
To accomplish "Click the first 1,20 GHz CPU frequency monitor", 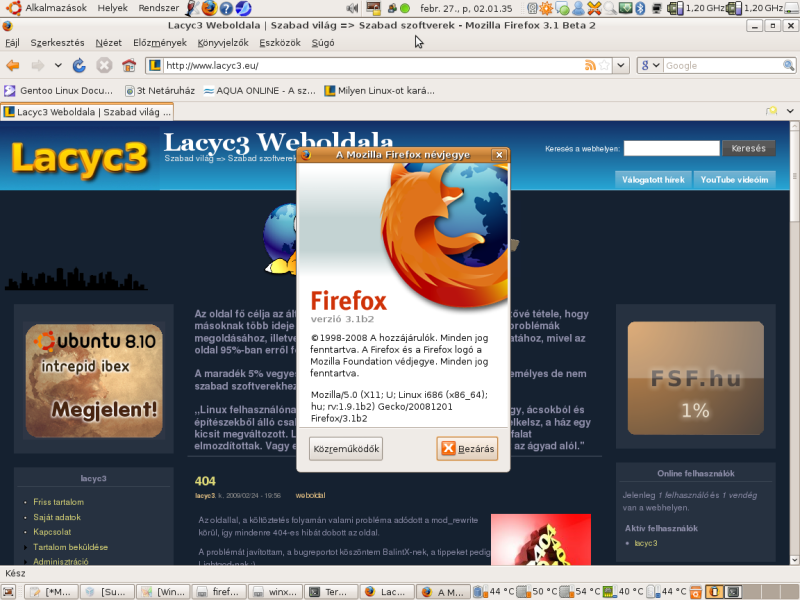I will (x=696, y=8).
